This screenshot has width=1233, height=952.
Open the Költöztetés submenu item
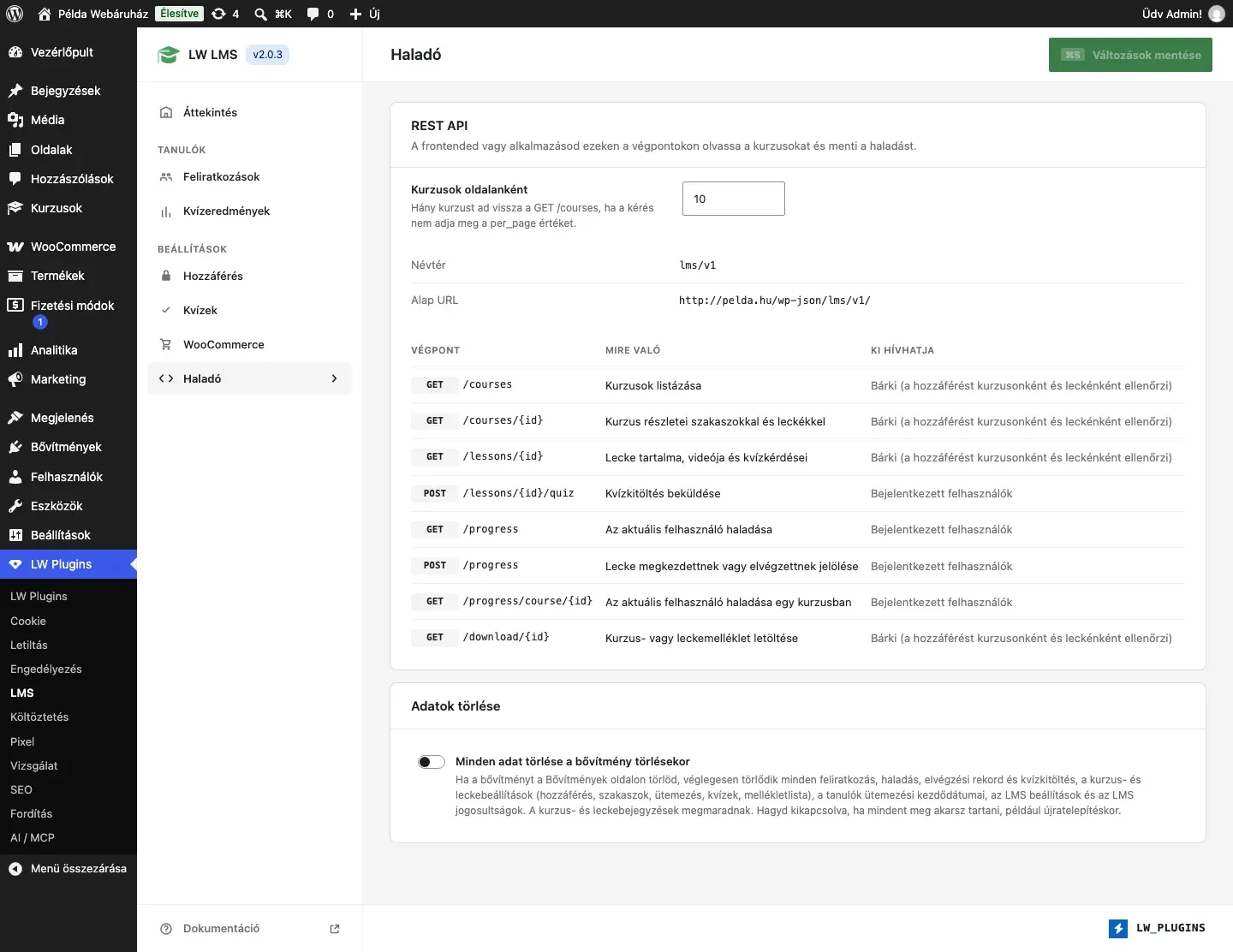point(39,717)
